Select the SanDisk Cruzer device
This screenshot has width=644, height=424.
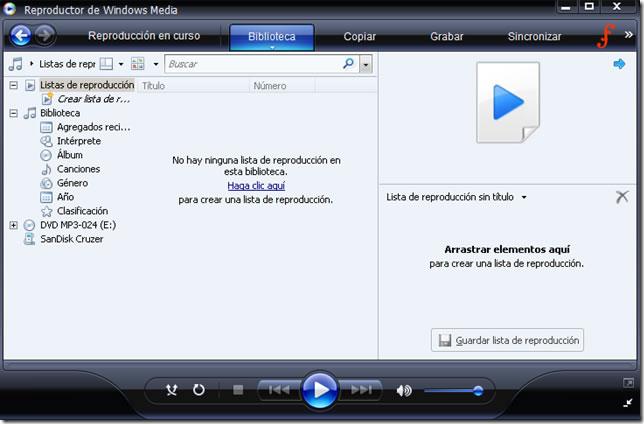point(71,239)
